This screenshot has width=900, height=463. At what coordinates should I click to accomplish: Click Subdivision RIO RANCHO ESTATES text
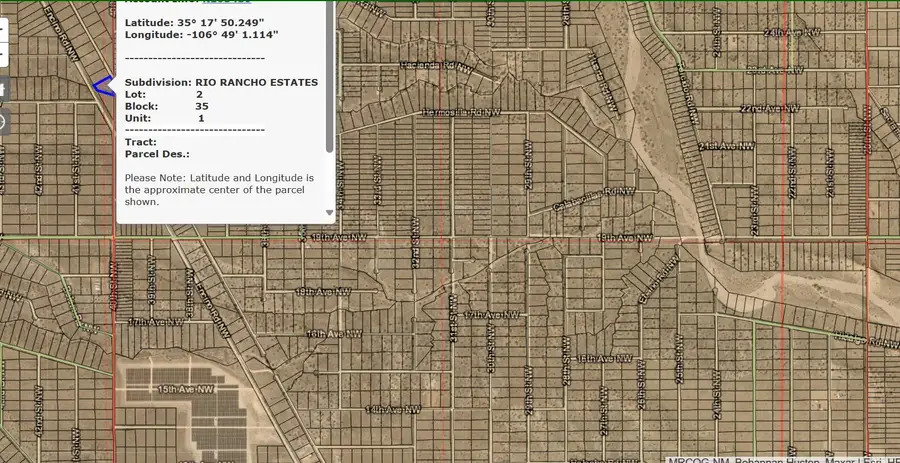pyautogui.click(x=221, y=83)
